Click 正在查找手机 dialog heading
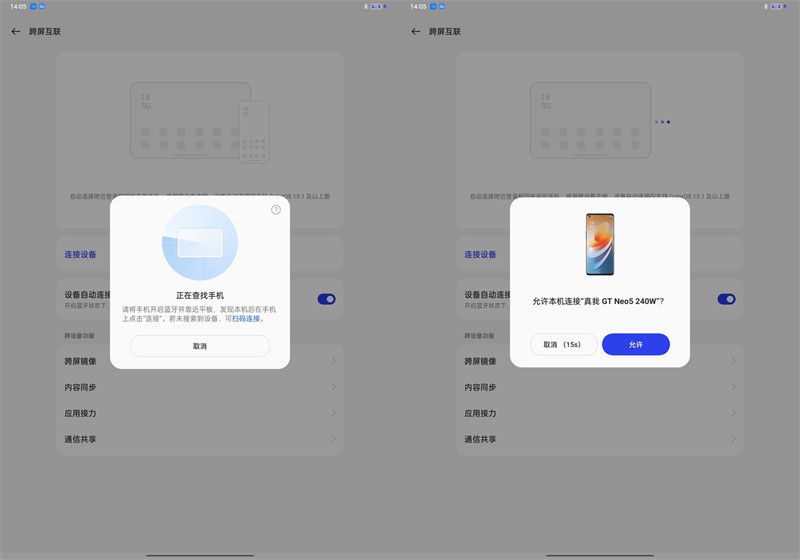Viewport: 800px width, 560px height. tap(200, 295)
